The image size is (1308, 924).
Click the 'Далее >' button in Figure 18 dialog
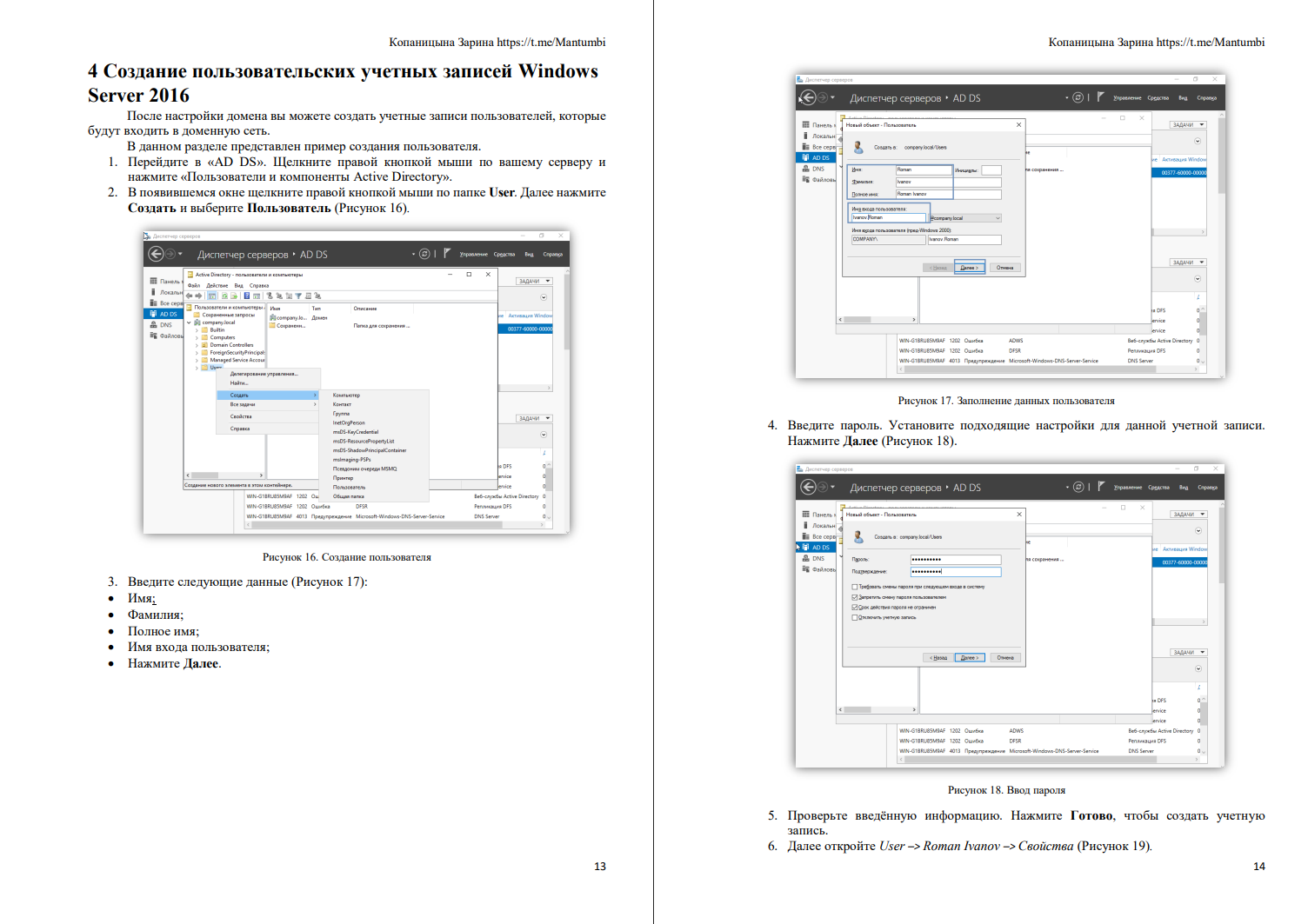[x=970, y=657]
